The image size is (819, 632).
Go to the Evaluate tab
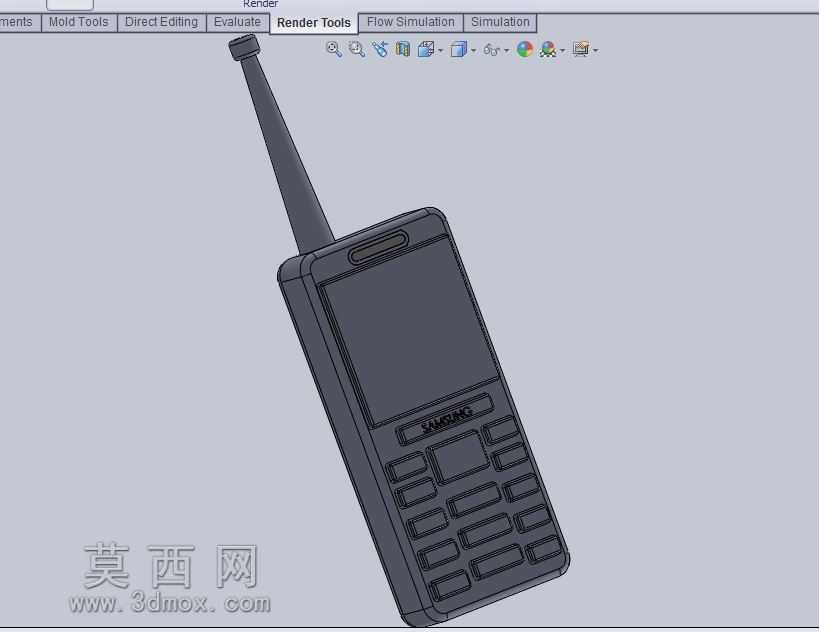point(237,22)
